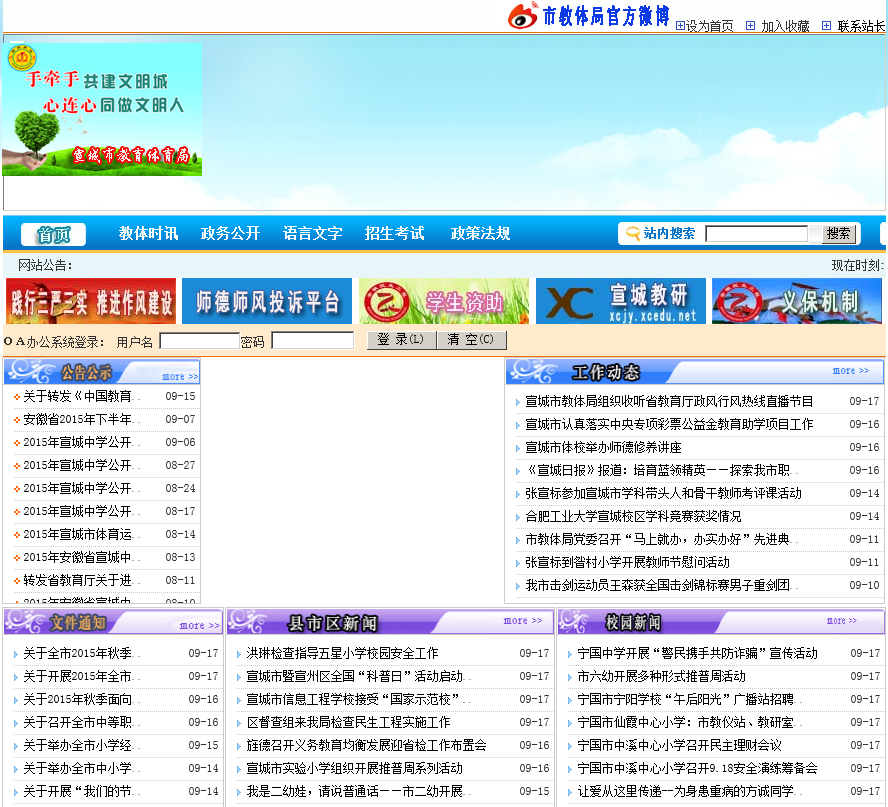
Task: Open 宣城市教体局组织收听省教育厅政风行风热线直播节目
Action: 669,402
